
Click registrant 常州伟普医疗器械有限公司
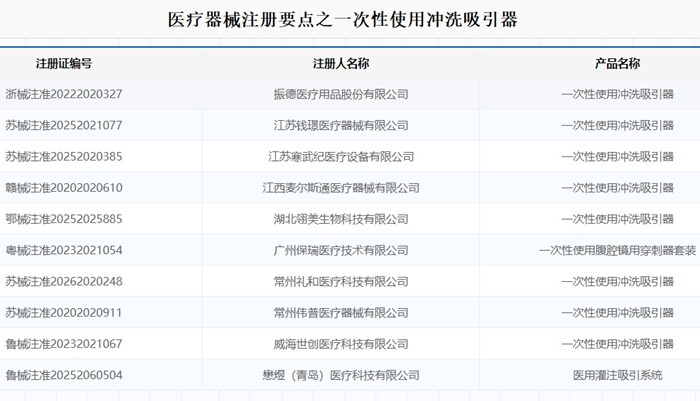coord(341,313)
